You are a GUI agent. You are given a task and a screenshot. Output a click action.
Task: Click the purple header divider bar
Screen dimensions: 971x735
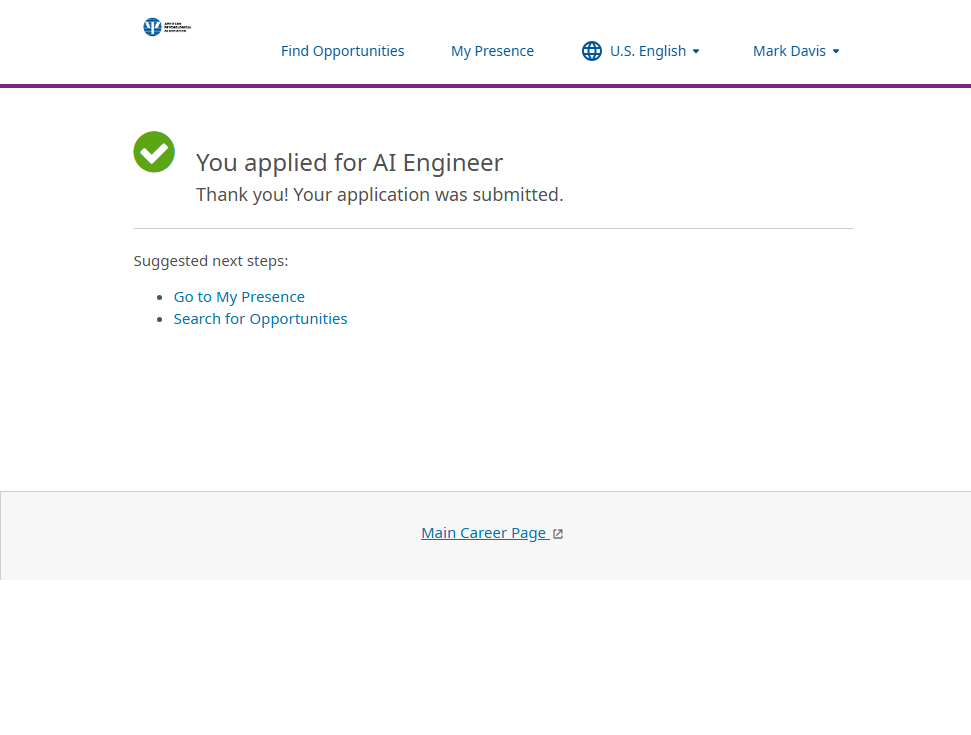click(x=485, y=86)
